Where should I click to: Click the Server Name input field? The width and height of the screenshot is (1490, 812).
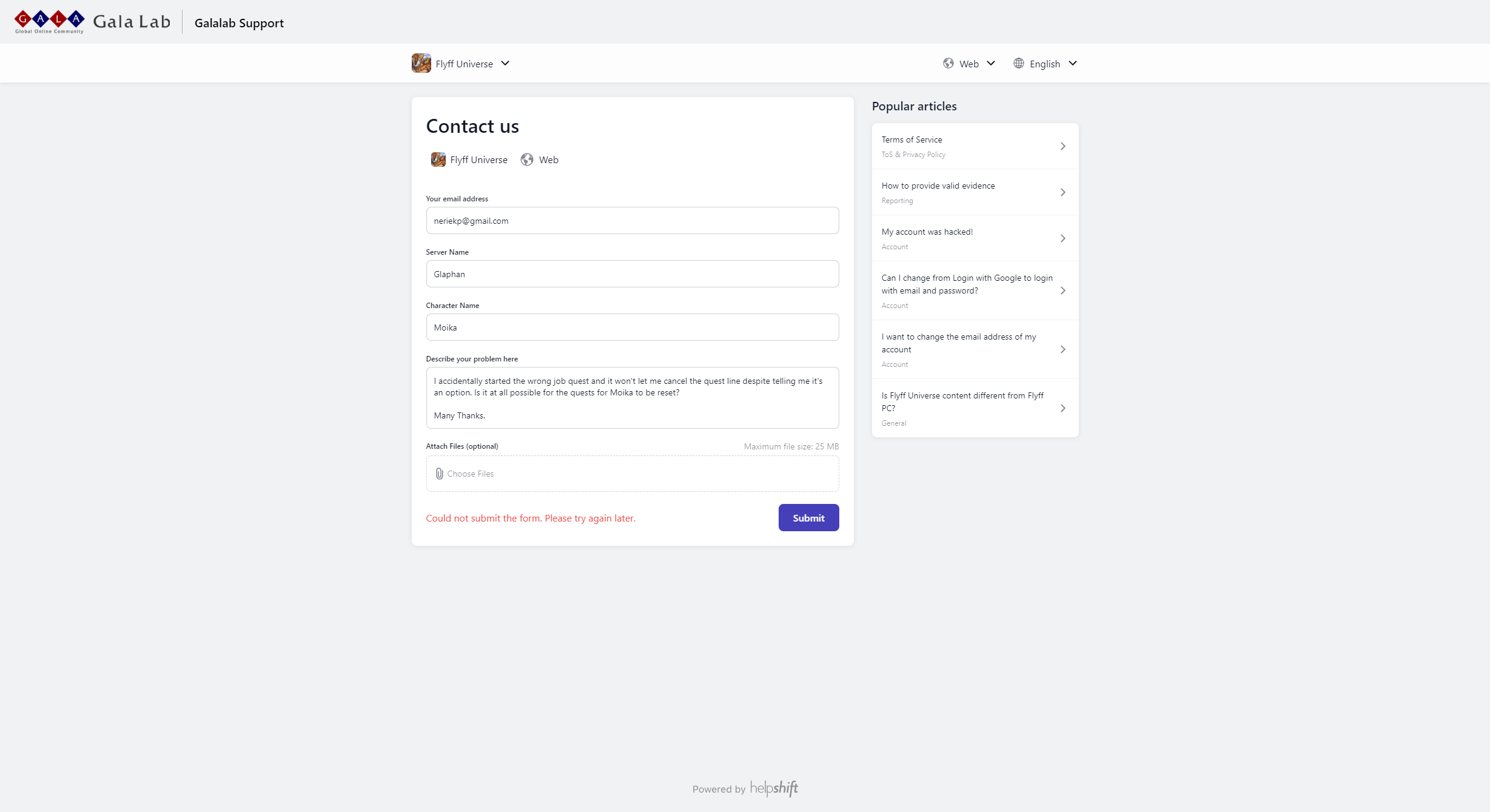pyautogui.click(x=633, y=274)
